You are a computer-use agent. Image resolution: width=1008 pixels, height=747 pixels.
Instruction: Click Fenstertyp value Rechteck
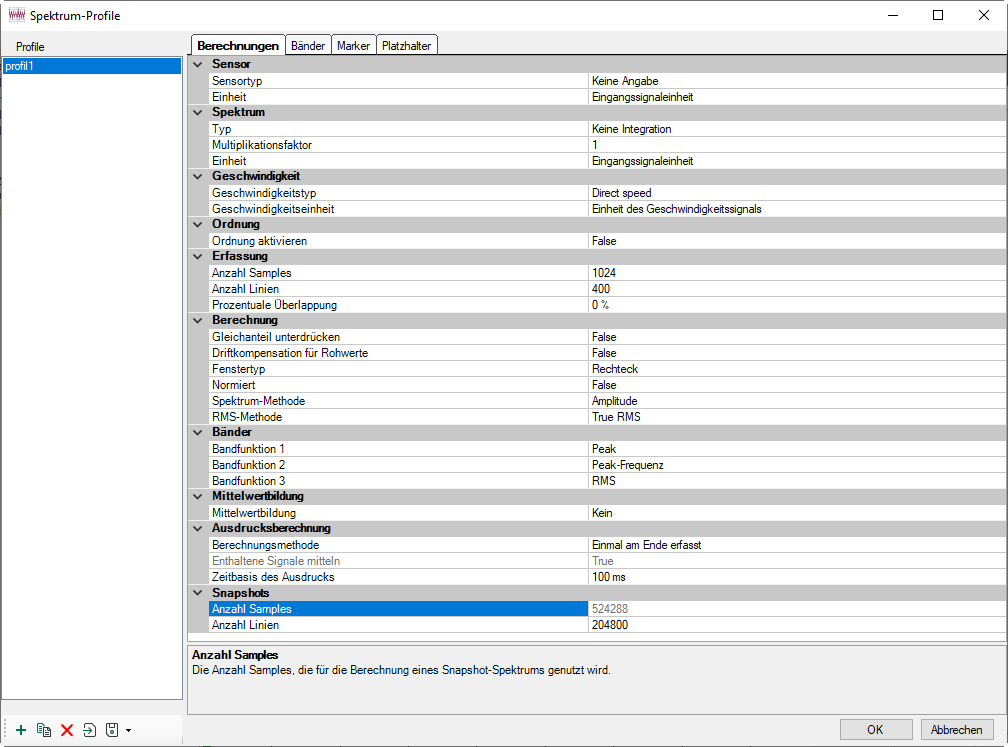[x=797, y=369]
